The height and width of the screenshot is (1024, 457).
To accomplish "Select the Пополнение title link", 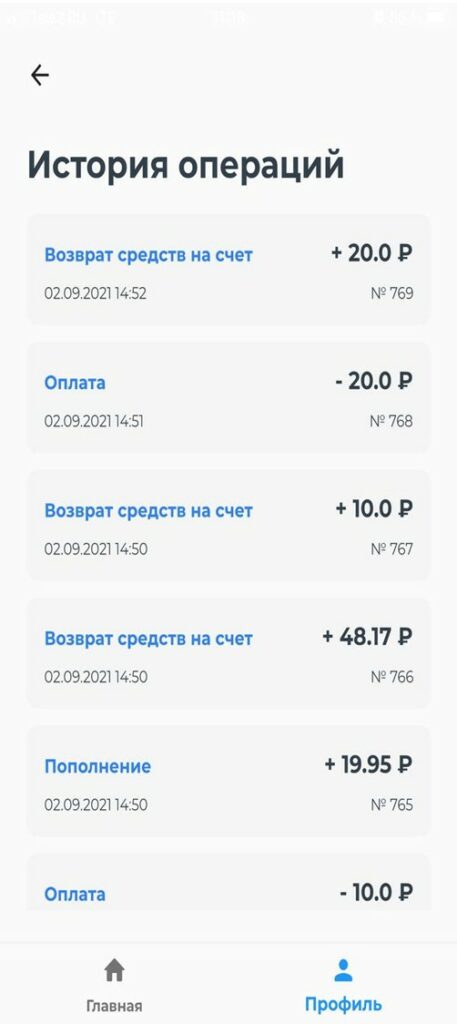I will coord(97,766).
